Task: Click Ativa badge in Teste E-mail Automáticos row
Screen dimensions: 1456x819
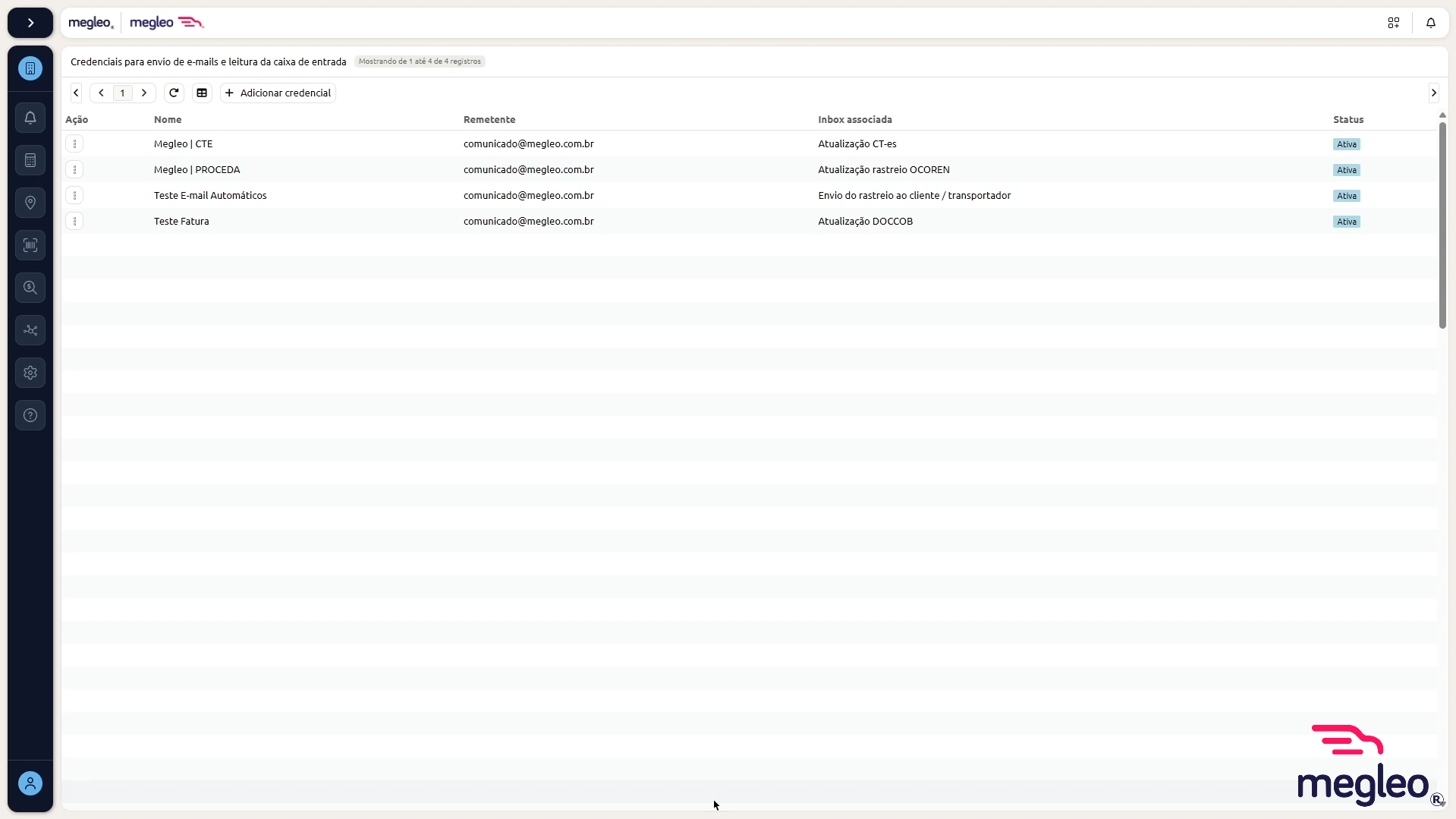Action: click(x=1347, y=196)
